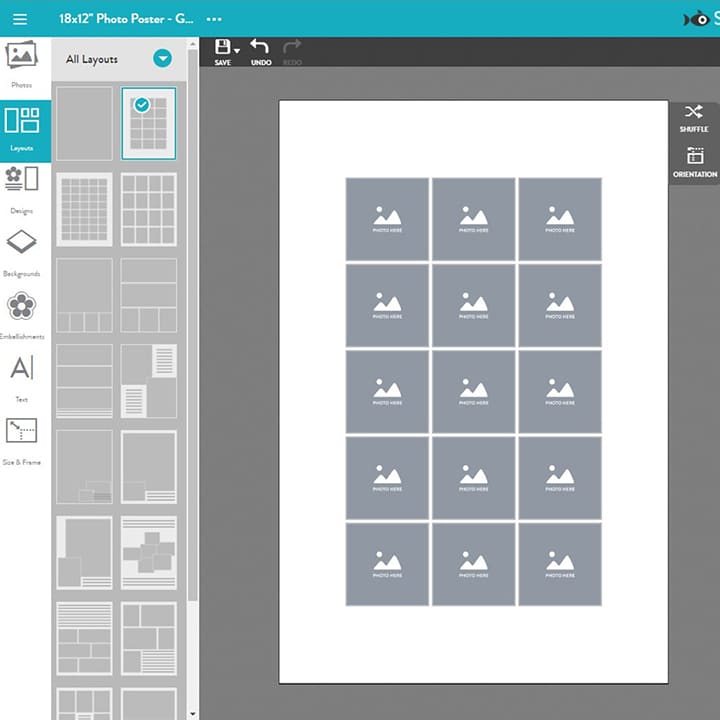Undo the last action

[260, 52]
